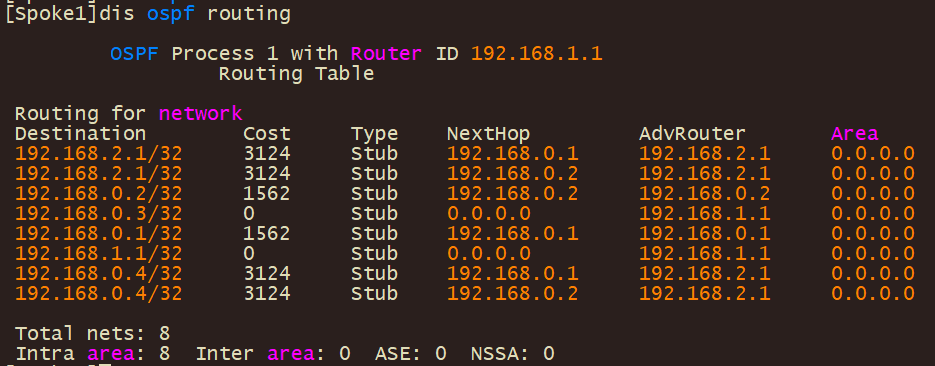Image resolution: width=935 pixels, height=366 pixels.
Task: Click the Cost column header
Action: [x=267, y=133]
